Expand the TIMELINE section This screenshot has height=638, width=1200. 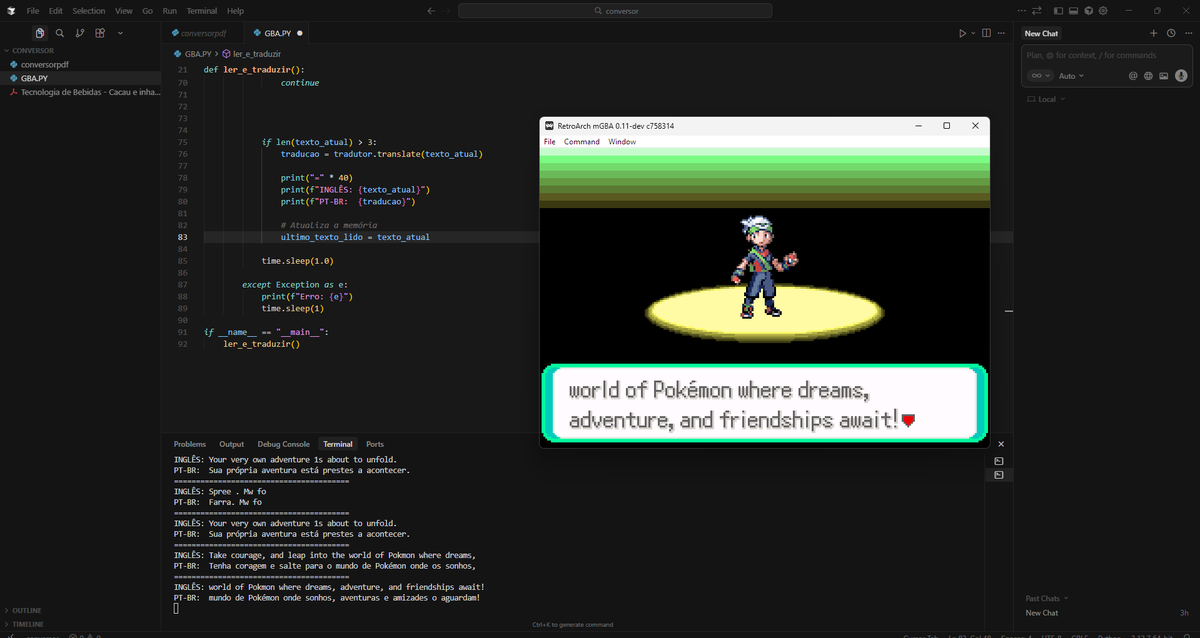pyautogui.click(x=80, y=623)
